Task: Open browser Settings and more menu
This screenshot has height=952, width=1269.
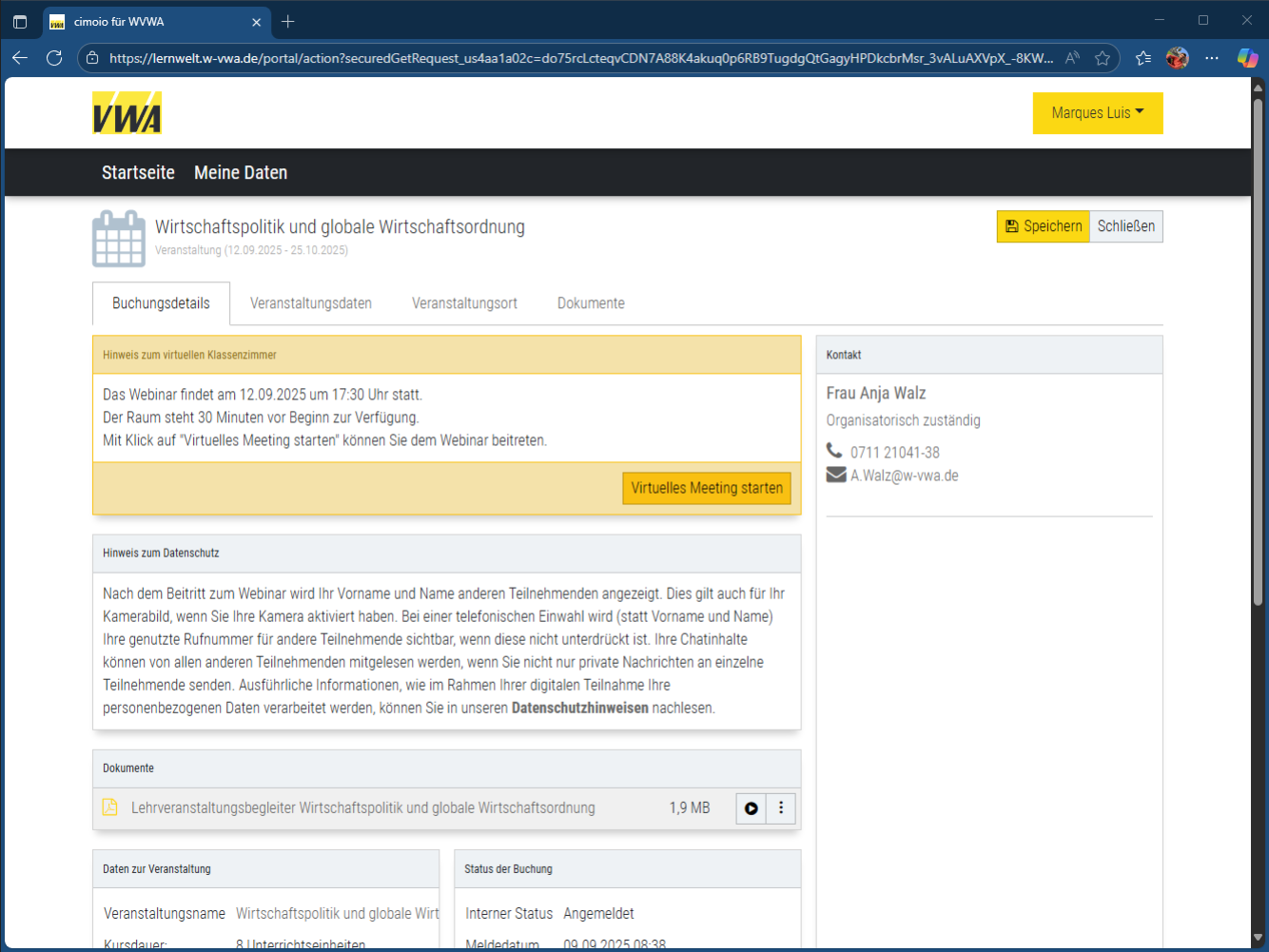Action: coord(1211,58)
